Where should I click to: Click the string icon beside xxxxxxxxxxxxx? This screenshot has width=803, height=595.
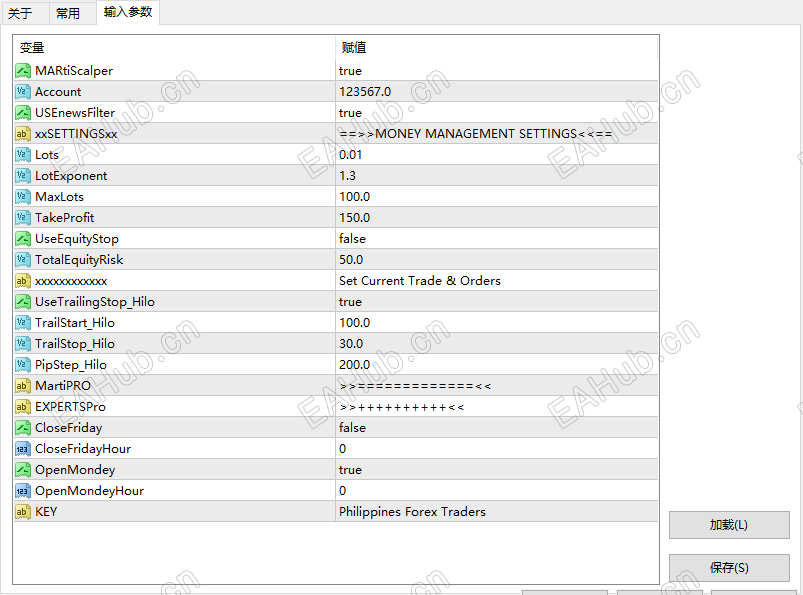tap(23, 281)
